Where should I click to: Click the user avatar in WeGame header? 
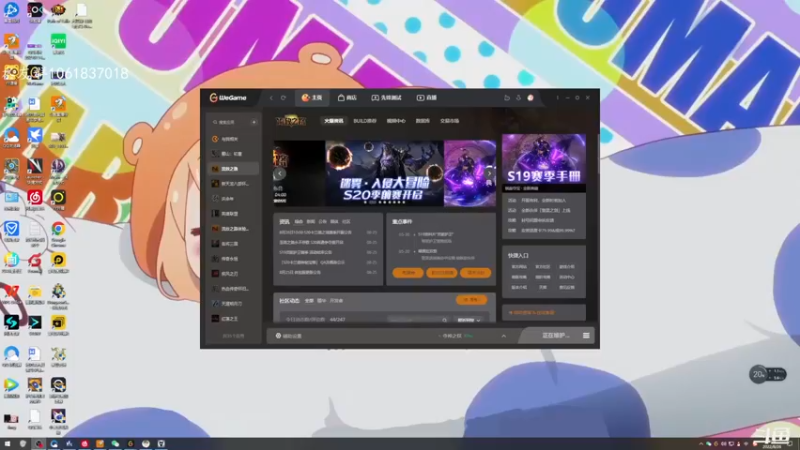coord(531,97)
